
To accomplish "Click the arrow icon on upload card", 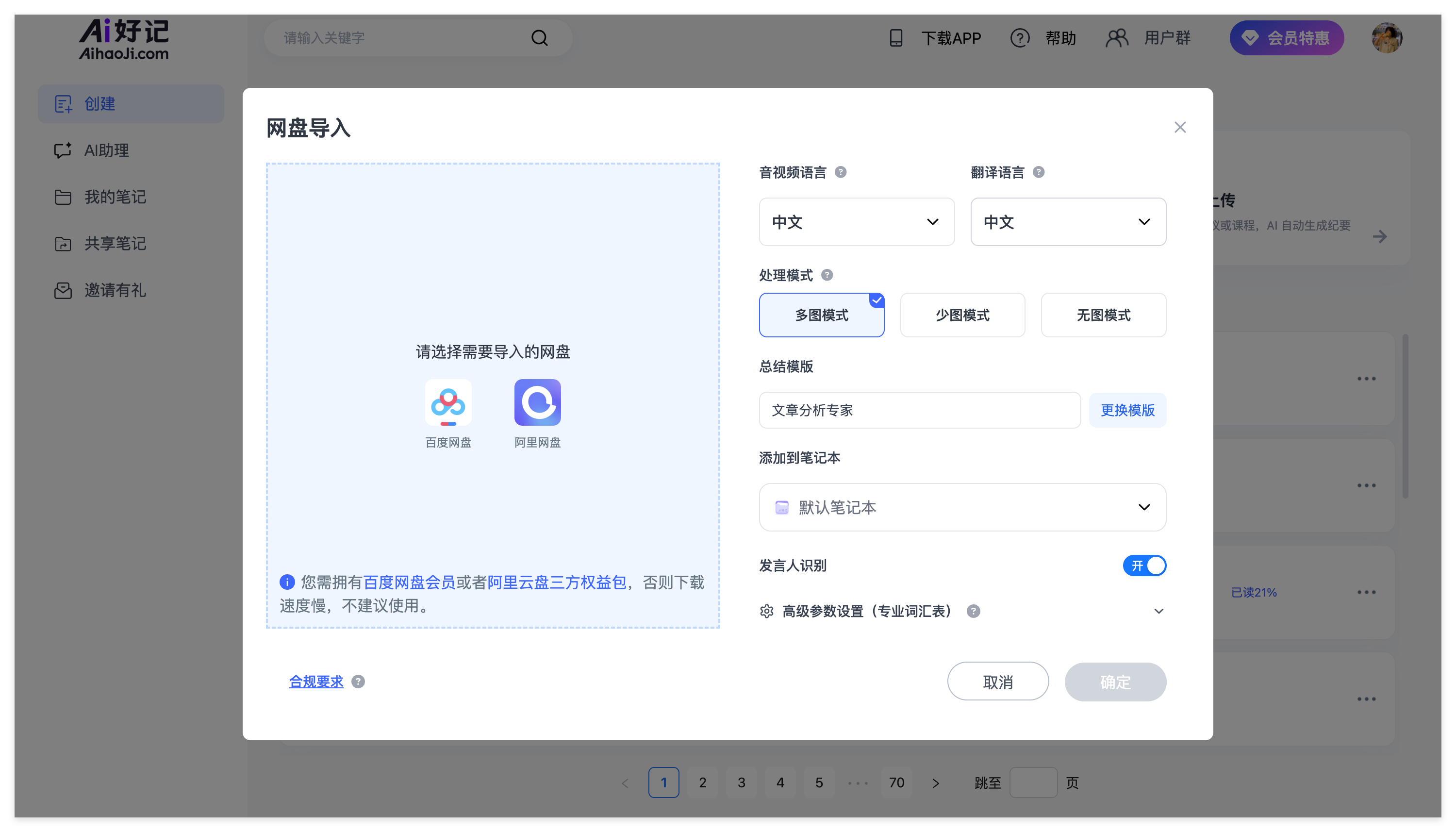I will point(1379,236).
